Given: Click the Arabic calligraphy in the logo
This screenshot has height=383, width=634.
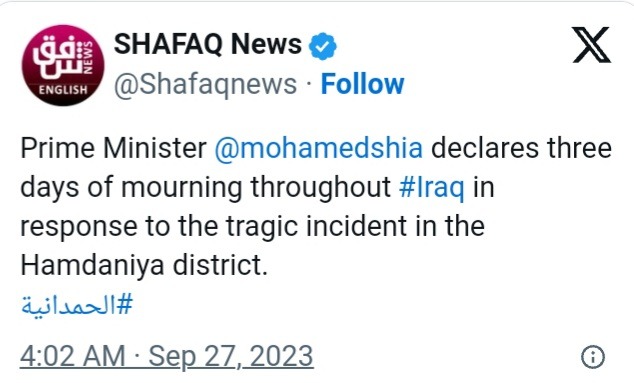Looking at the screenshot, I should [57, 60].
